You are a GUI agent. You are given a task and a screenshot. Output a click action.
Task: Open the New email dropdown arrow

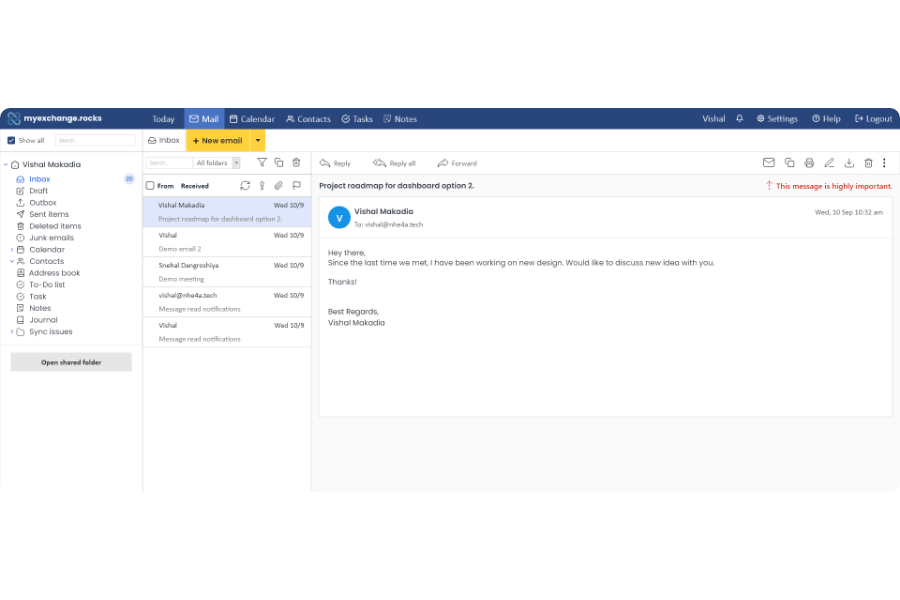258,141
